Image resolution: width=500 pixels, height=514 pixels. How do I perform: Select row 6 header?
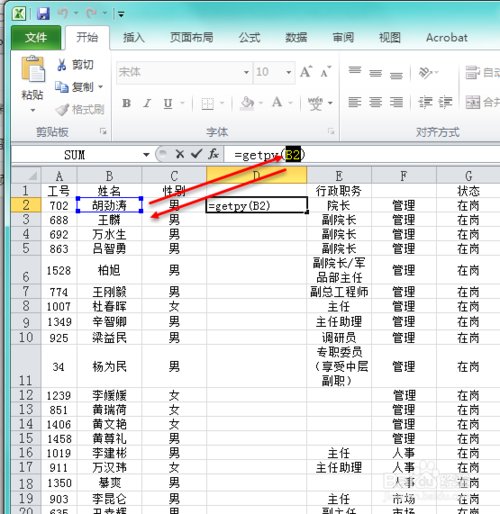tap(26, 270)
